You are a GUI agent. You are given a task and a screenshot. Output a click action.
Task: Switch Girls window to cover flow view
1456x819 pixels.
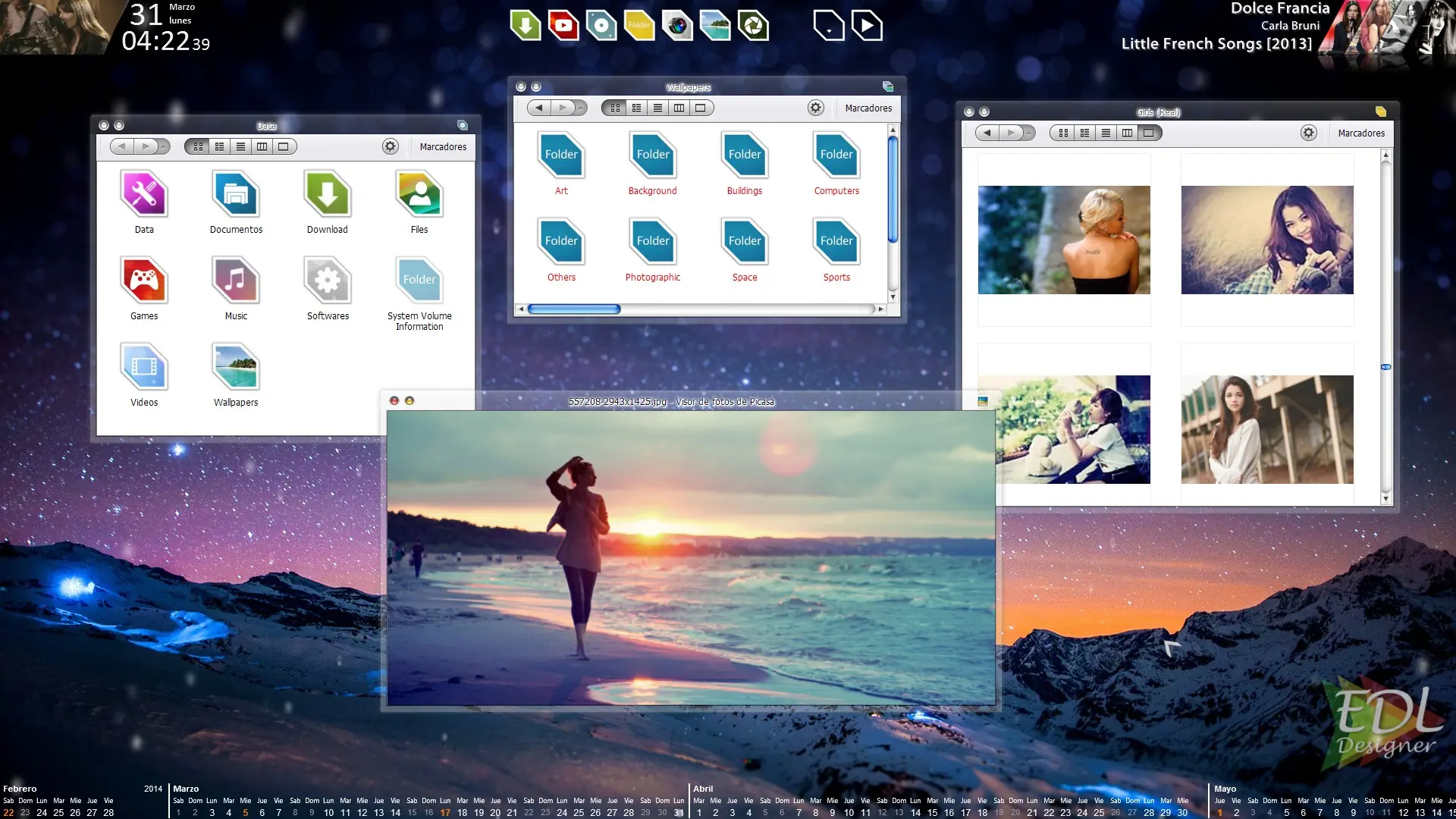pos(1148,133)
